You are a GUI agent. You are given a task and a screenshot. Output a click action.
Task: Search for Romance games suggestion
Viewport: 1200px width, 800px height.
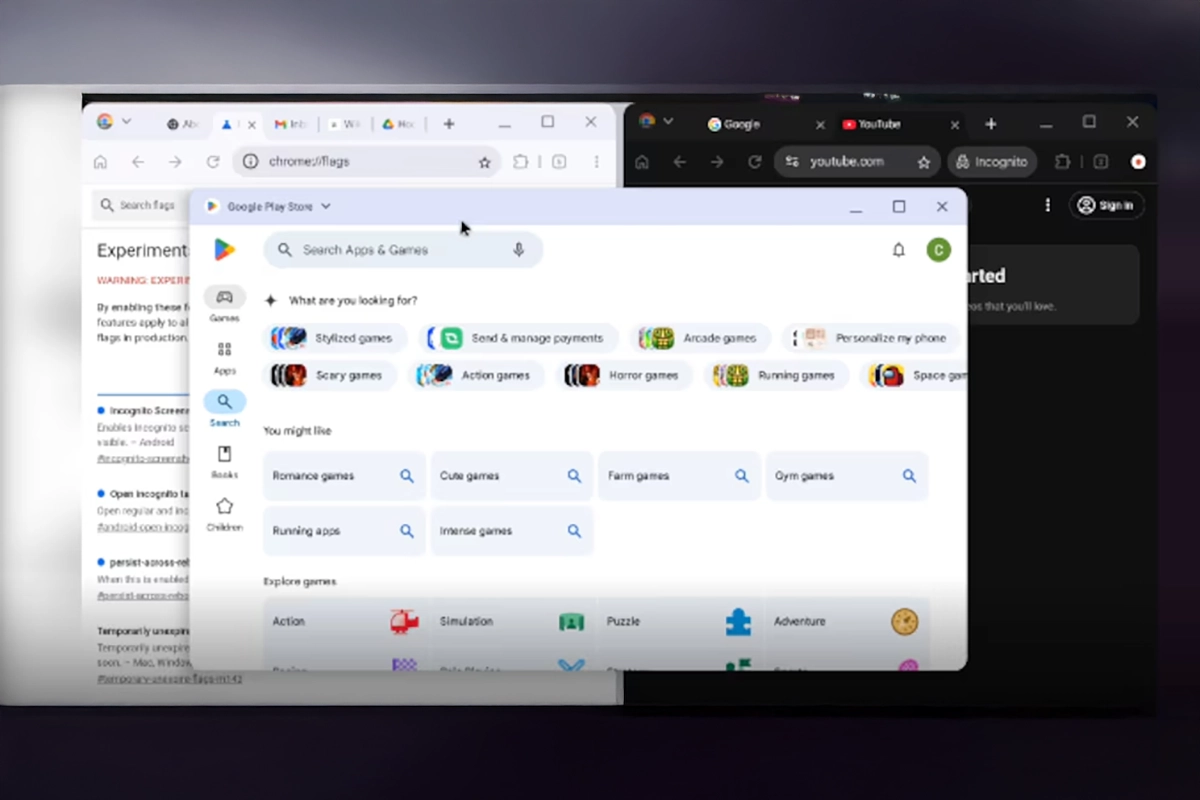tap(344, 476)
